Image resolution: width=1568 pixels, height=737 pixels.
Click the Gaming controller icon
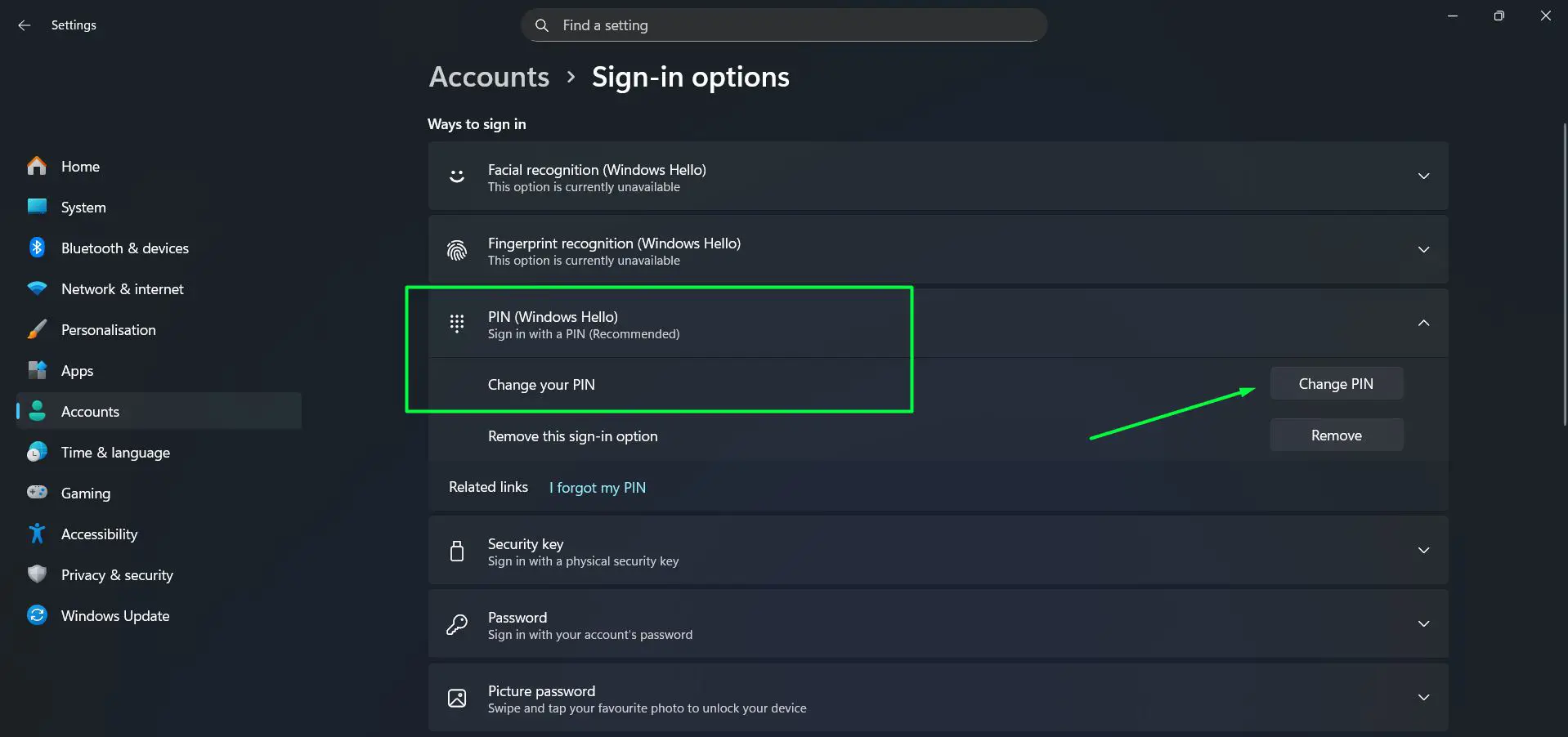[x=38, y=493]
